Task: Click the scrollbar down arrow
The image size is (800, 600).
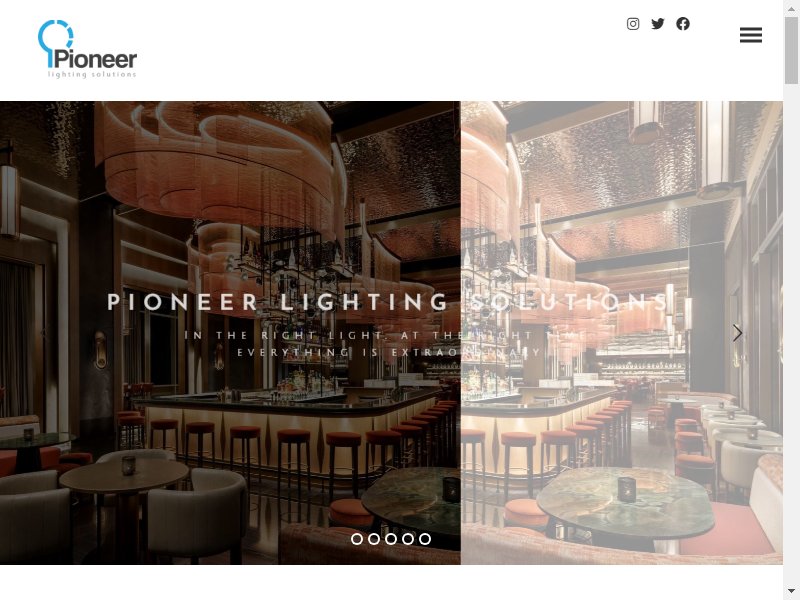Action: pyautogui.click(x=791, y=591)
